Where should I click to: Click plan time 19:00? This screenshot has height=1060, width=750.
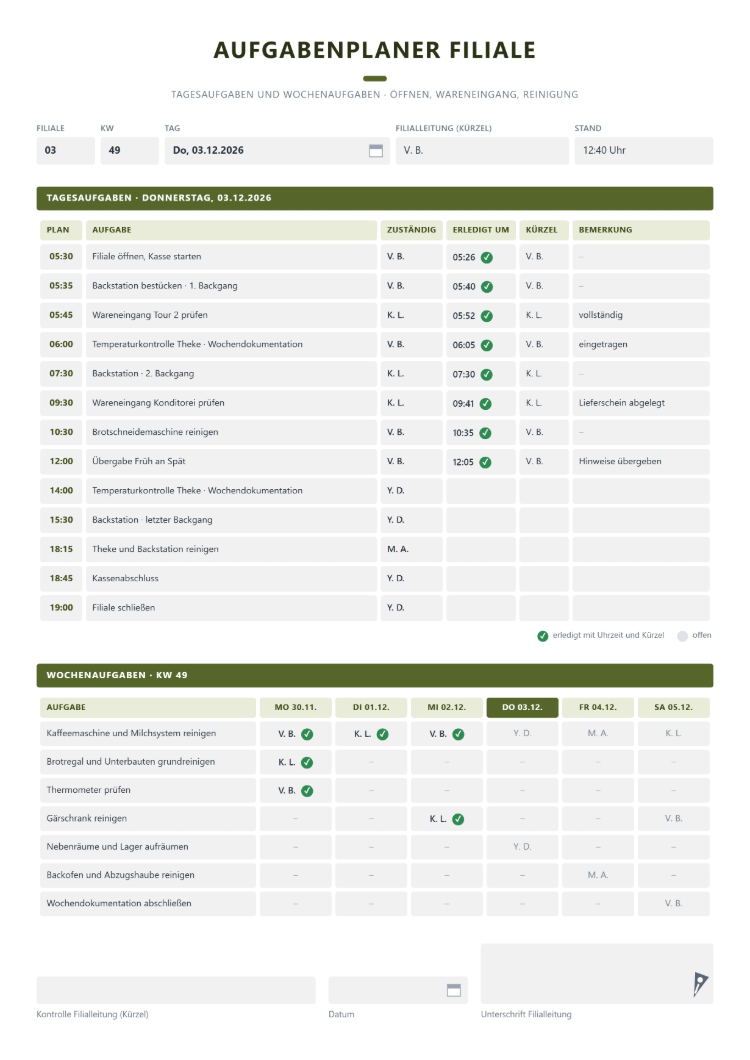coord(61,608)
